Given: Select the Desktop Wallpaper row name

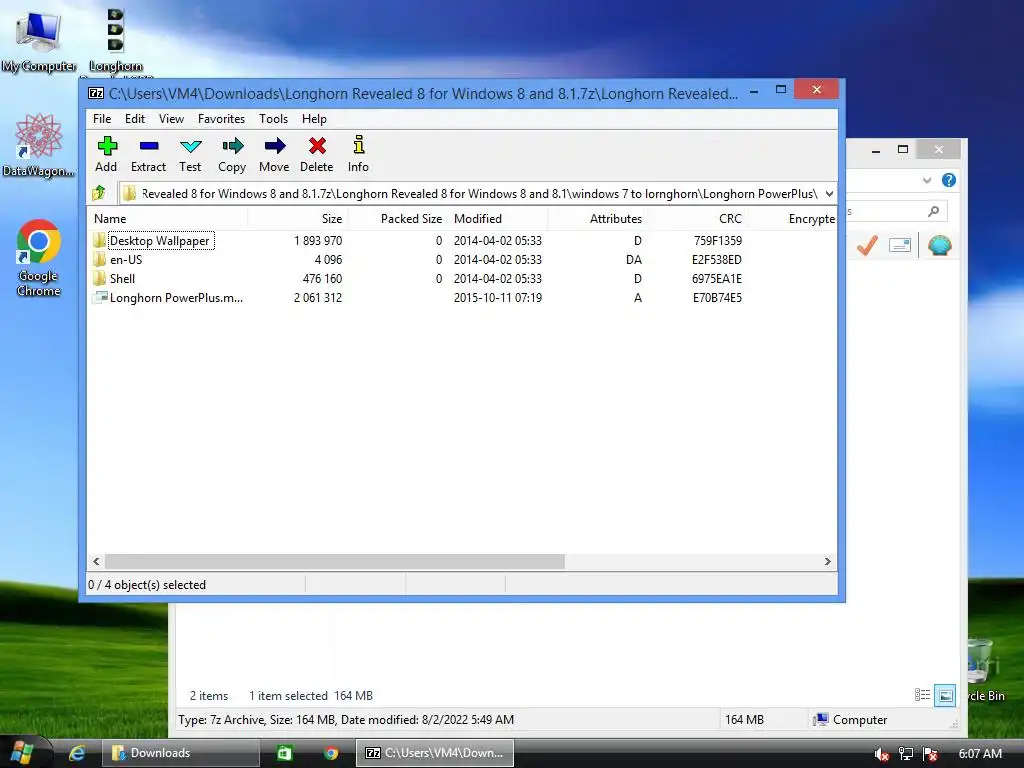Looking at the screenshot, I should 159,240.
